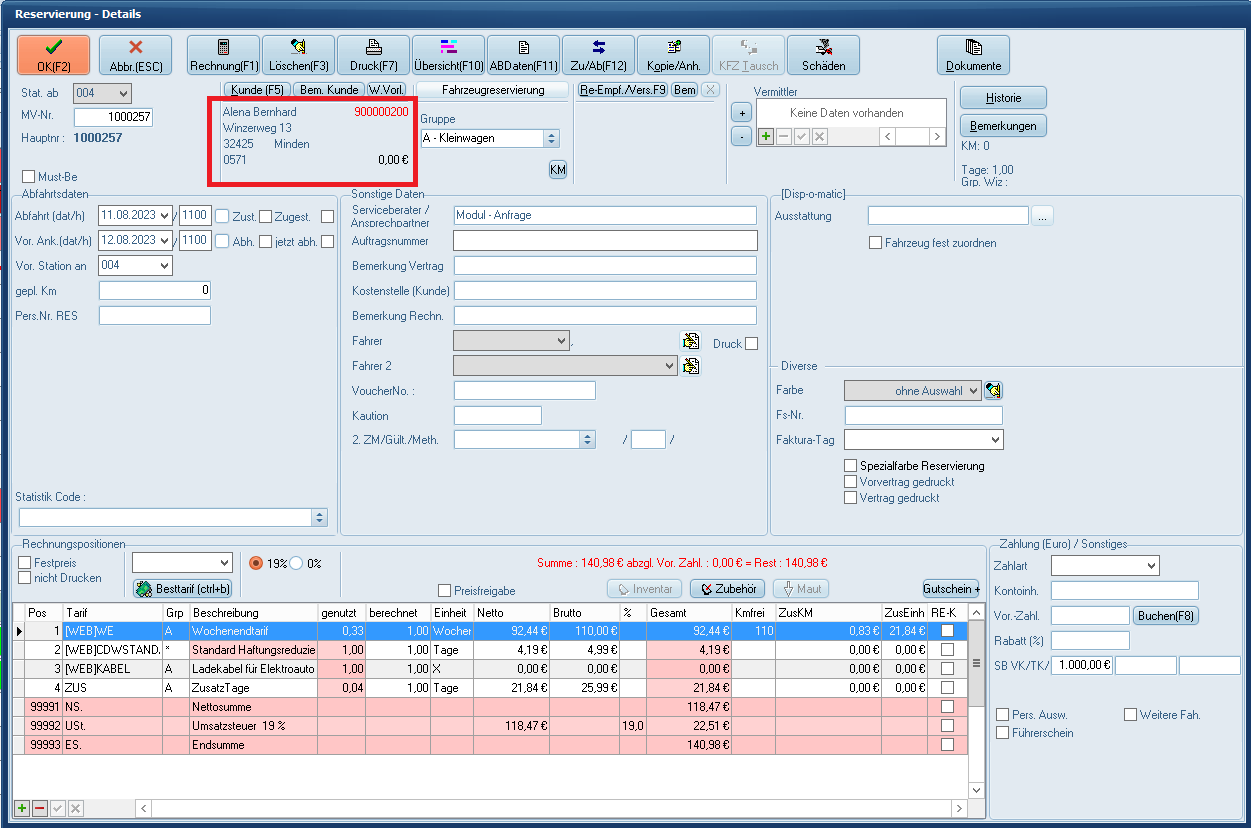The width and height of the screenshot is (1251, 828).
Task: Click the Historie button
Action: coord(1003,98)
